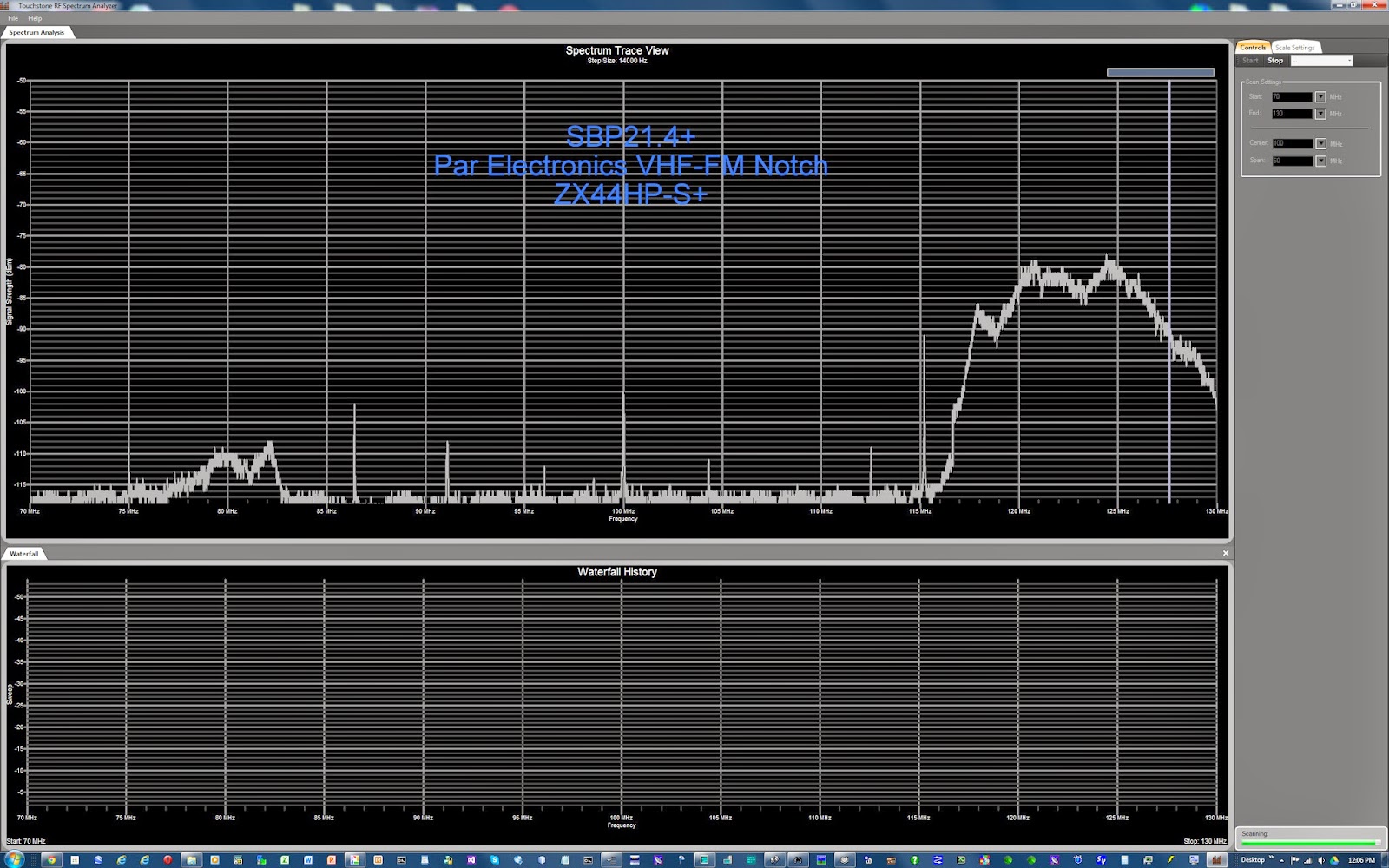Open the volume speaker tray icon
Image resolution: width=1389 pixels, height=868 pixels.
coord(1321,860)
